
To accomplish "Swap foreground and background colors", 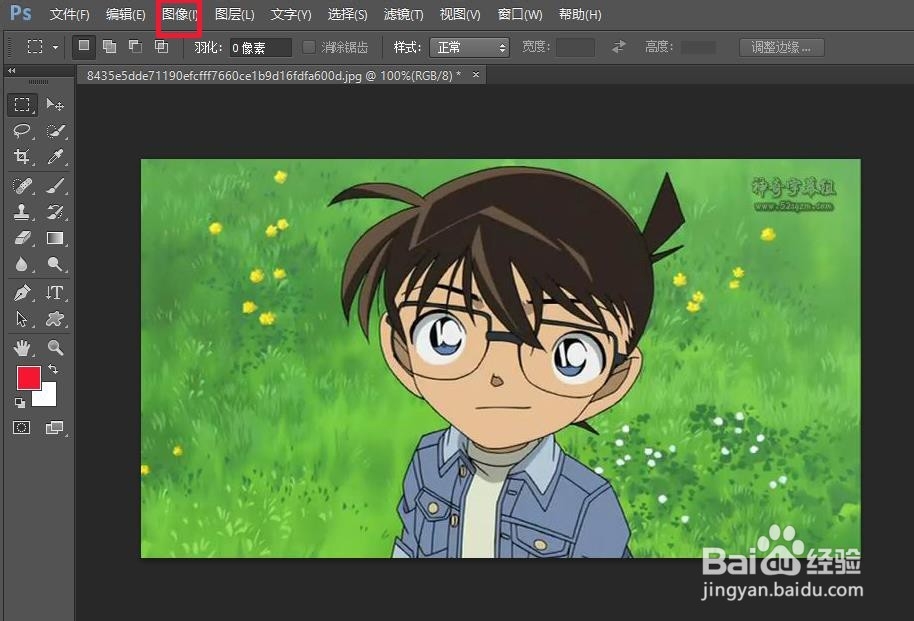I will click(53, 369).
